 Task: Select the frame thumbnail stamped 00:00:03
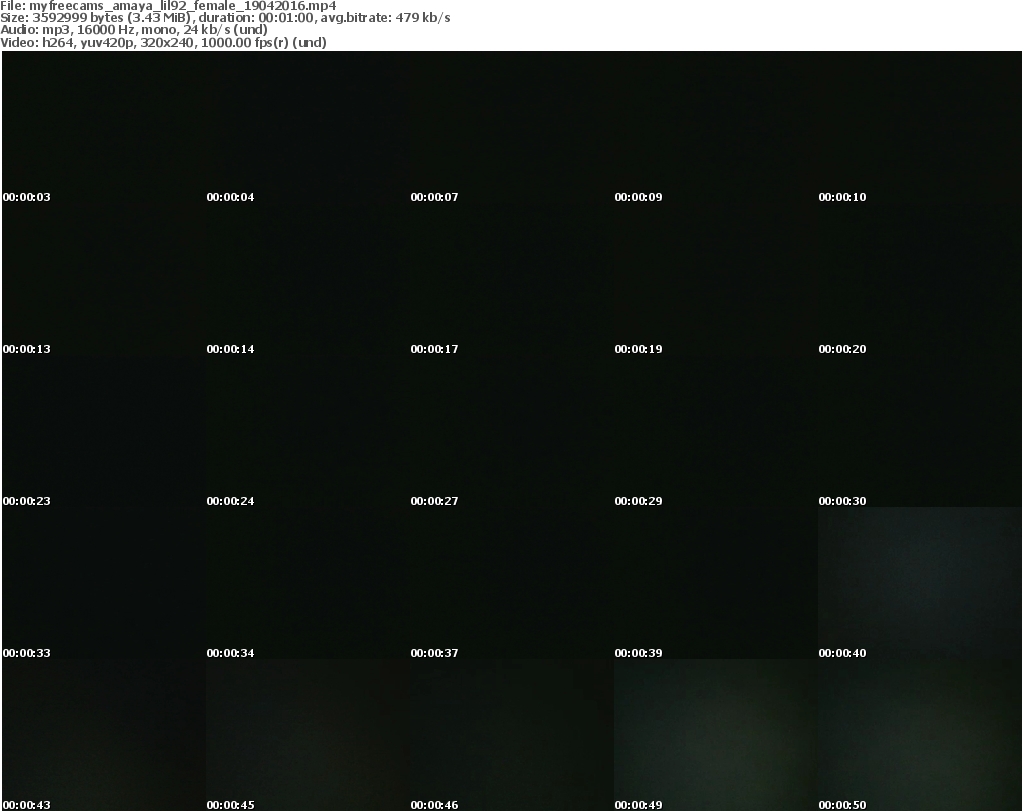click(104, 127)
